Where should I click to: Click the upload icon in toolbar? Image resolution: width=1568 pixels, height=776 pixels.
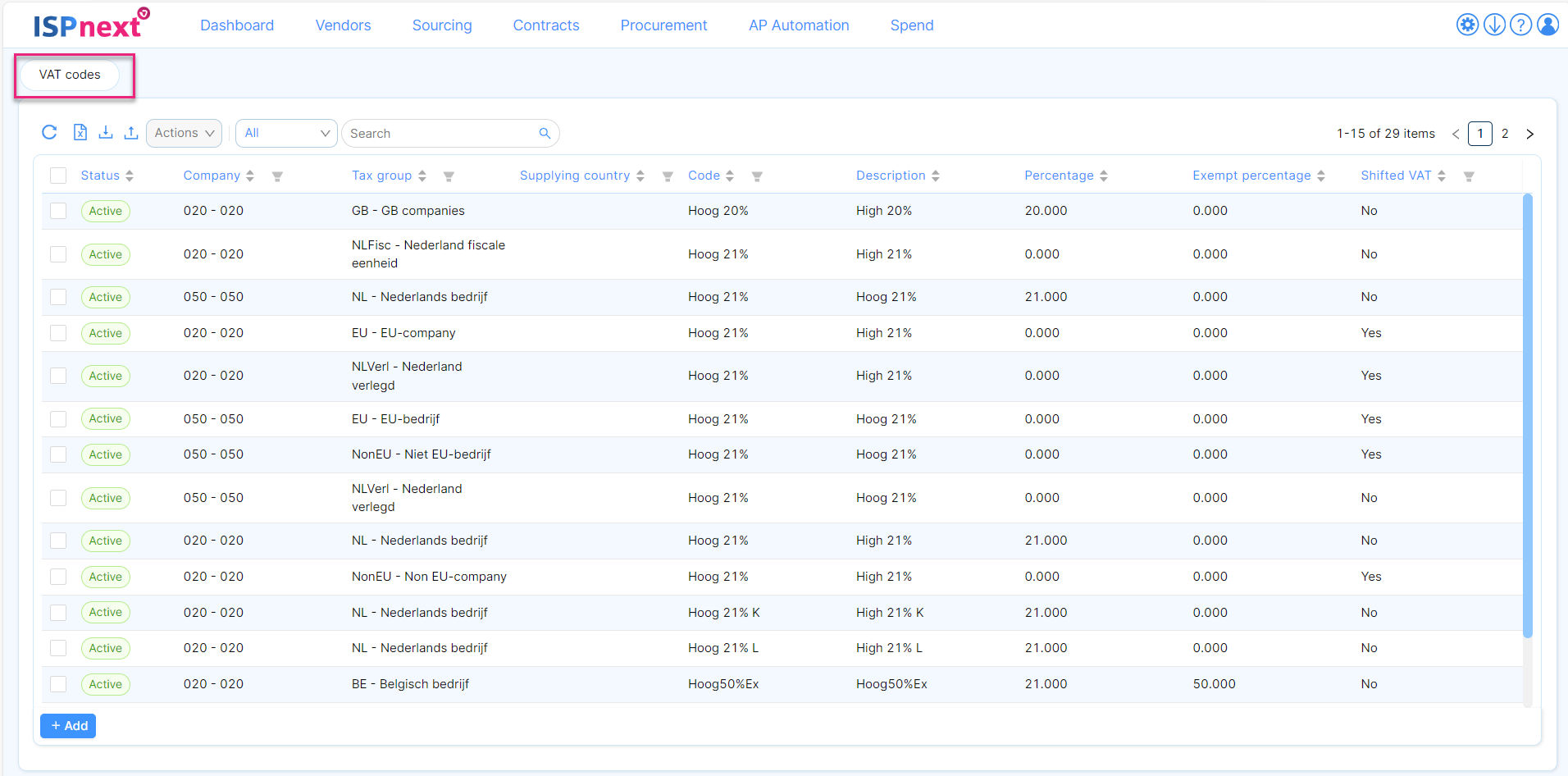pos(131,133)
